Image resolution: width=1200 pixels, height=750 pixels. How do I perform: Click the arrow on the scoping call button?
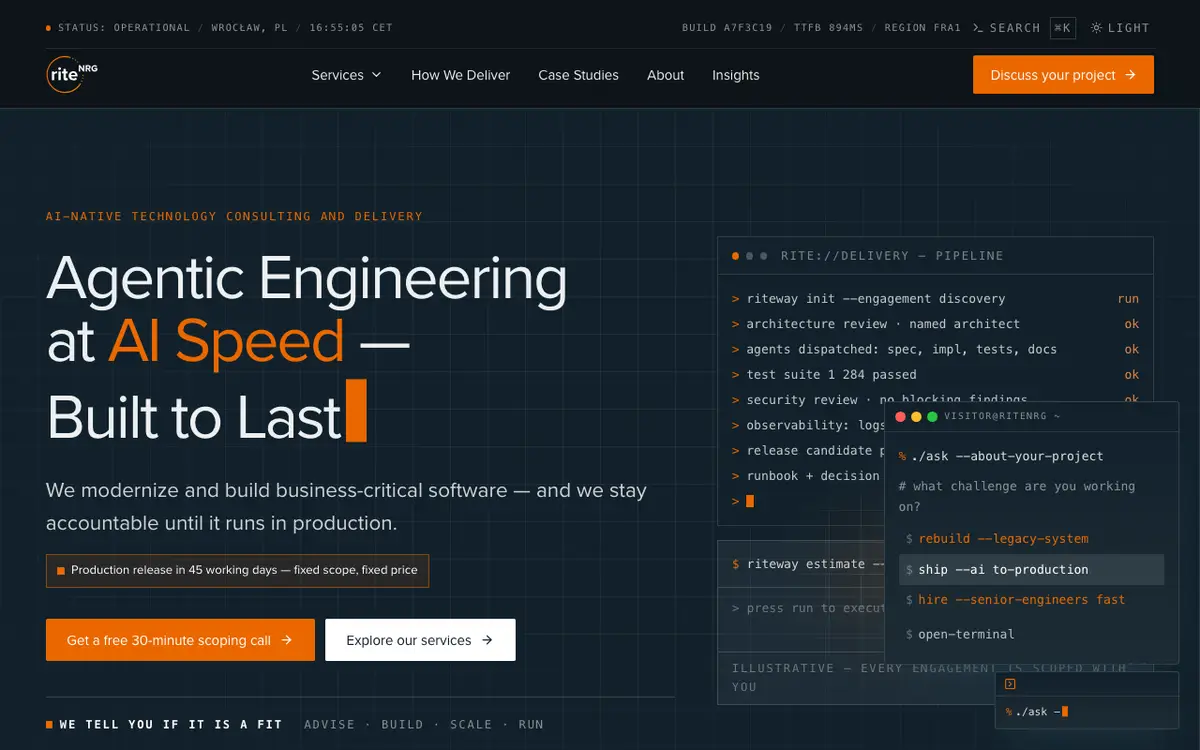point(286,640)
